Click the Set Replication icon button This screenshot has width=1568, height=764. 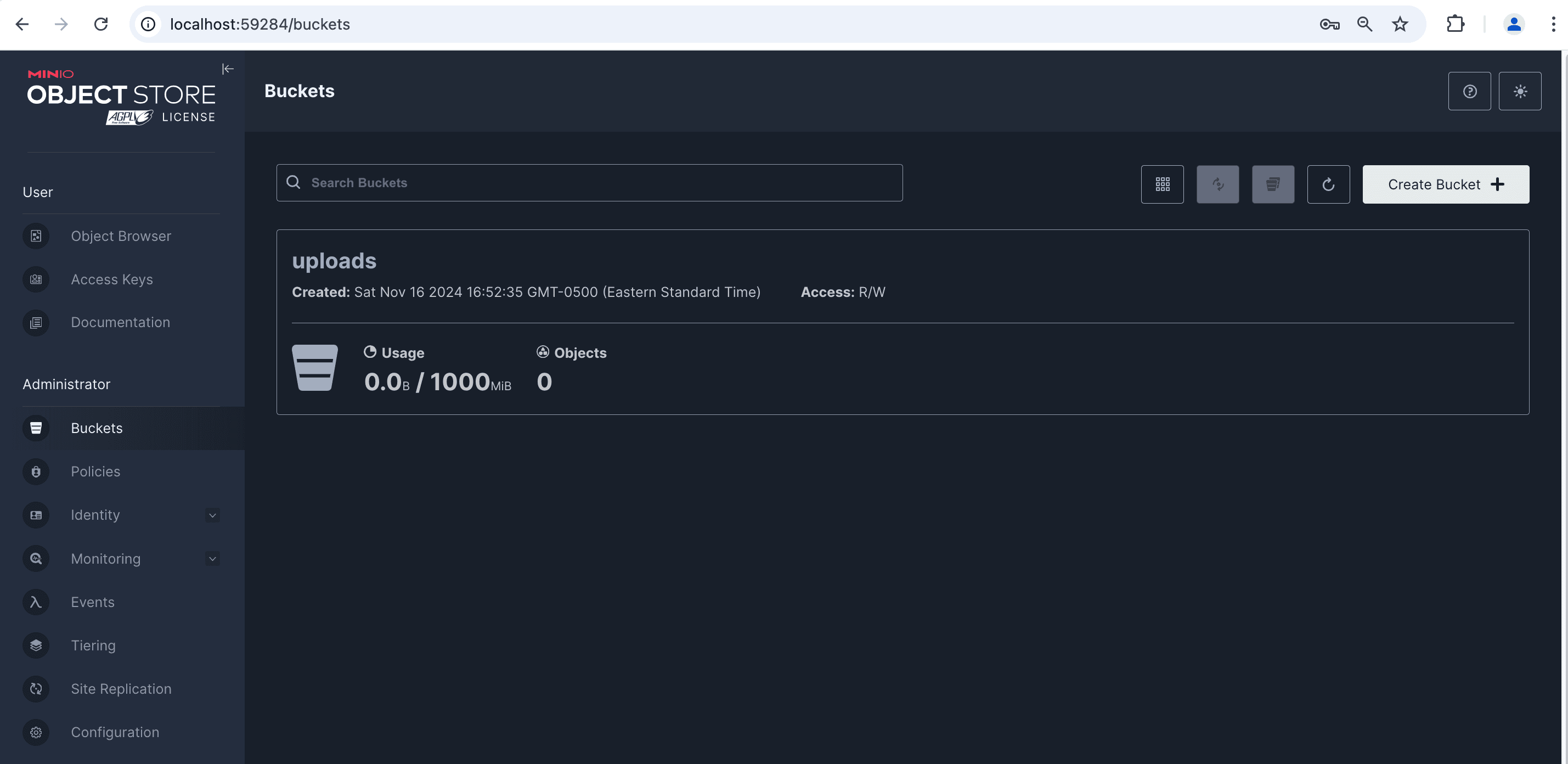tap(1217, 184)
